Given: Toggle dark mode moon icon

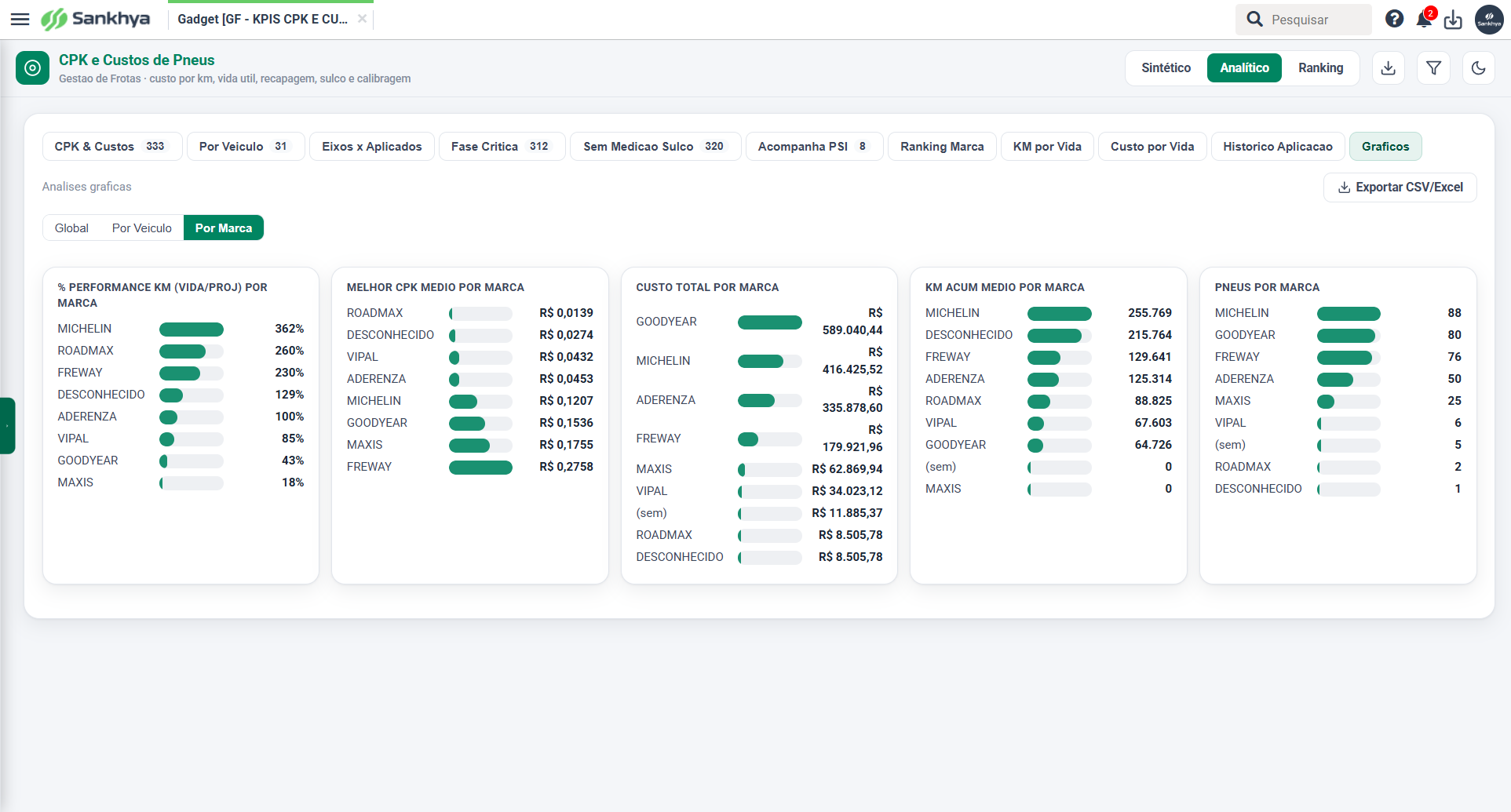Looking at the screenshot, I should tap(1479, 68).
